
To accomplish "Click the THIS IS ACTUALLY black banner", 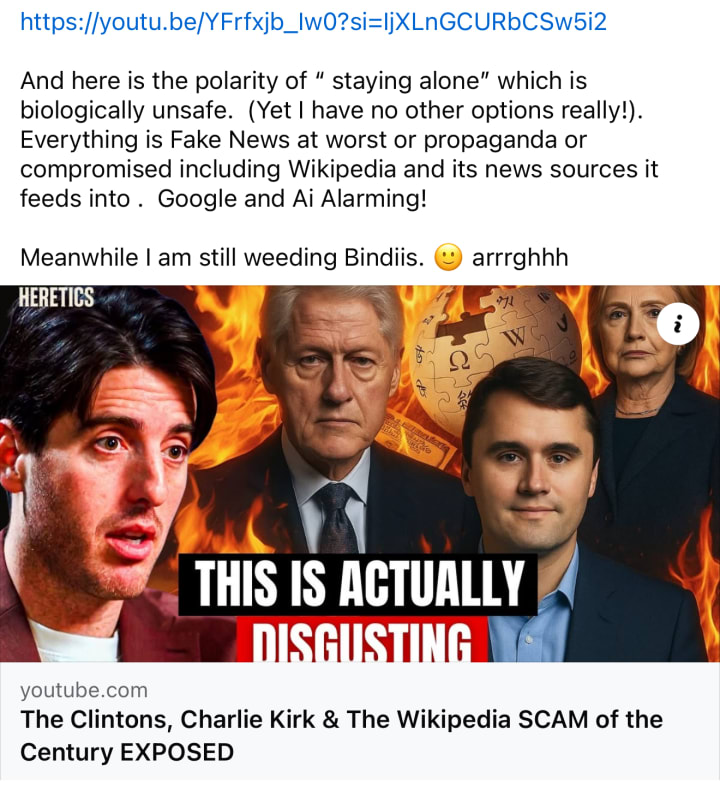I will click(x=358, y=584).
